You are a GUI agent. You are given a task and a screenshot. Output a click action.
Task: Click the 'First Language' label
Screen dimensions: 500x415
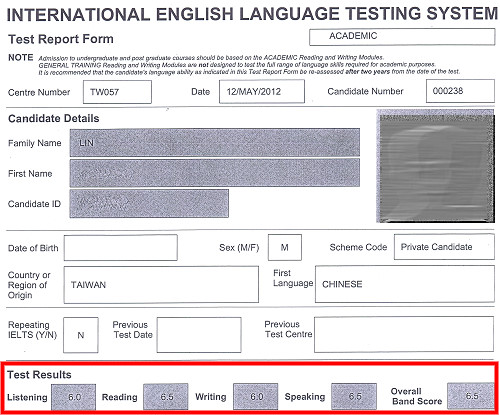point(293,278)
